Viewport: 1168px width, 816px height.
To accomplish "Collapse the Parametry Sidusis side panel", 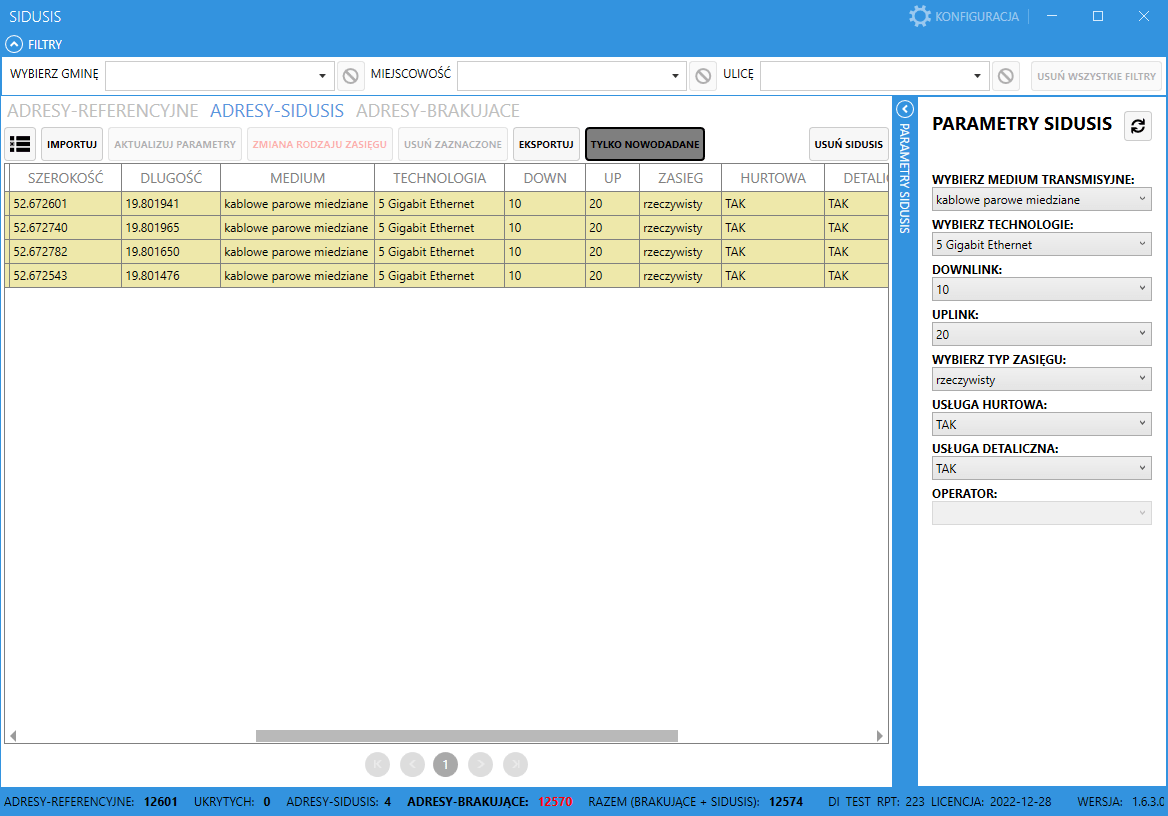I will [905, 110].
